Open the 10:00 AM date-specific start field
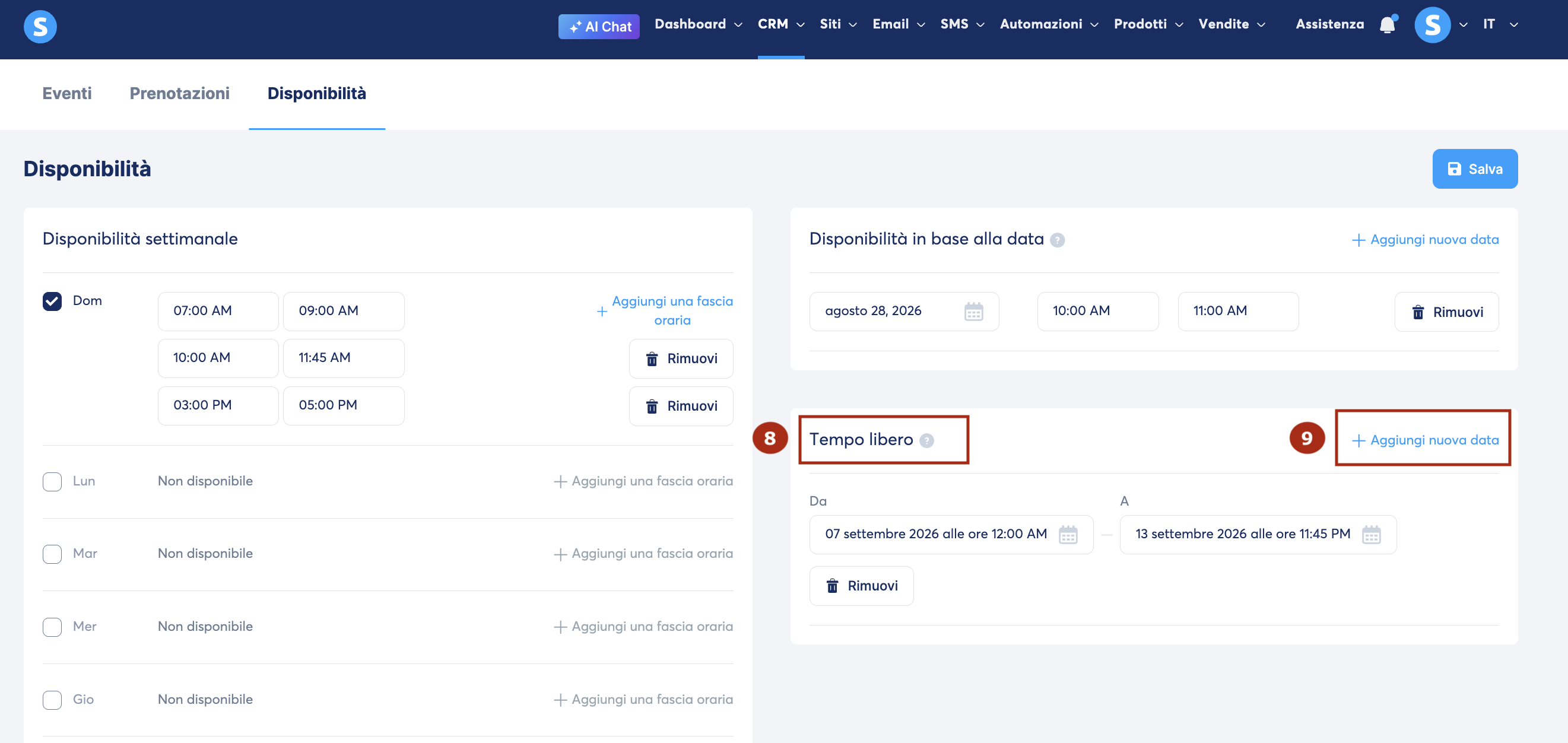The image size is (1568, 743). 1097,311
